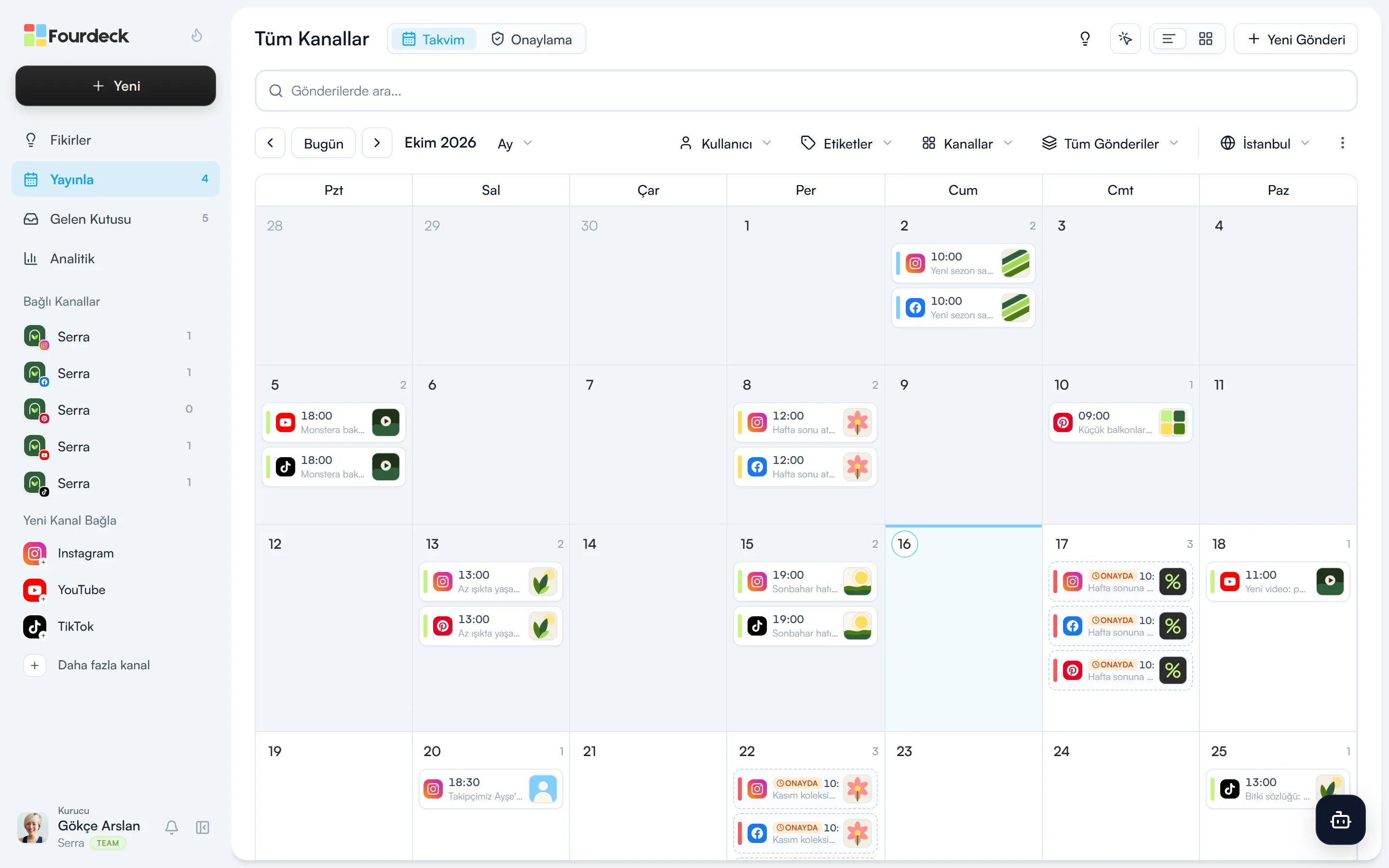The width and height of the screenshot is (1389, 868).
Task: Switch to the Onaylama tab
Action: [x=531, y=39]
